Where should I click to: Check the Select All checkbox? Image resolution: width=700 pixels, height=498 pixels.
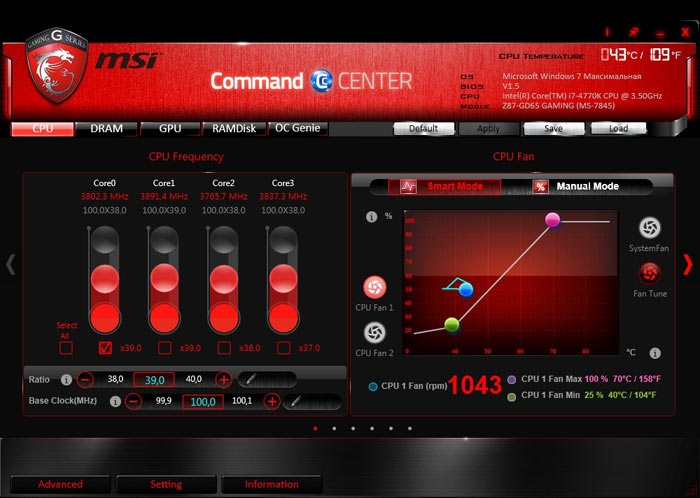pyautogui.click(x=66, y=348)
